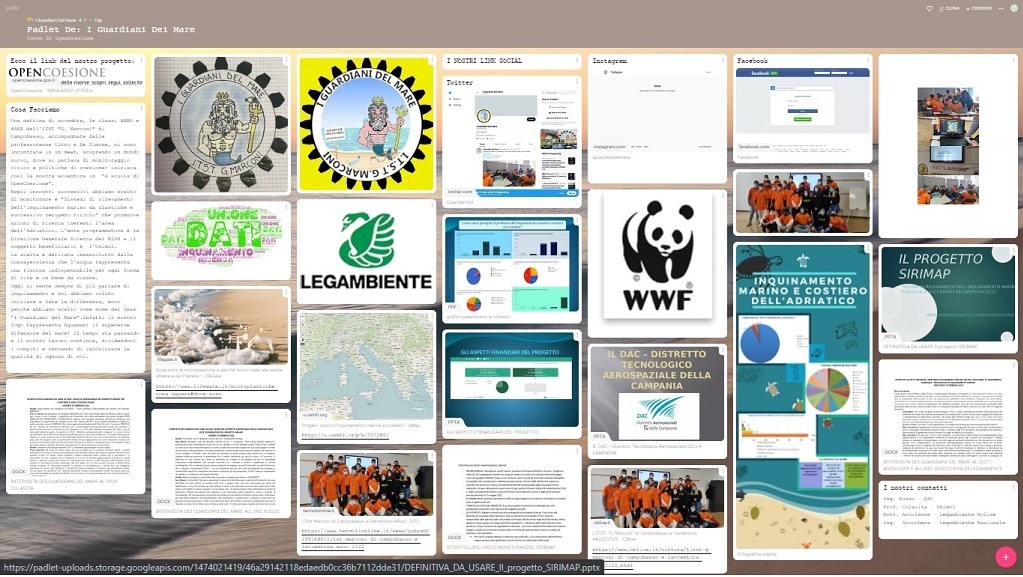Open the three-dot more options menu in header
This screenshot has width=1023, height=577.
1001,8
